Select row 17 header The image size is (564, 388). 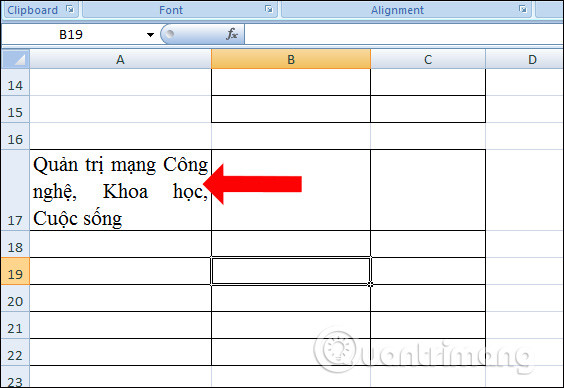click(x=15, y=190)
